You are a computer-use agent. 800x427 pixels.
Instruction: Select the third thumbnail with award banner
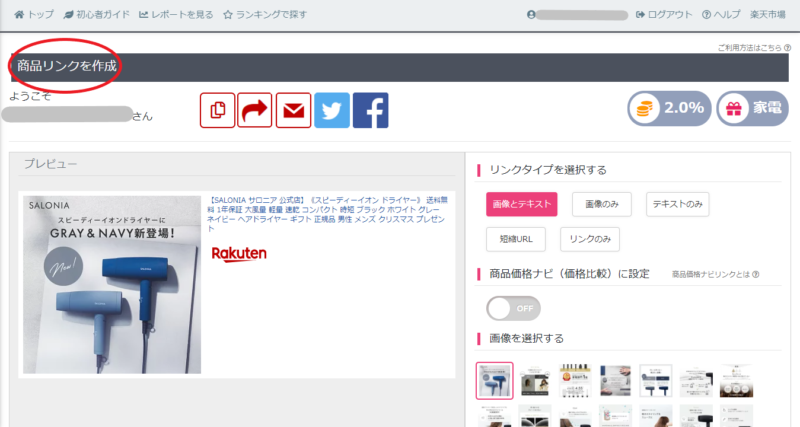tap(575, 381)
